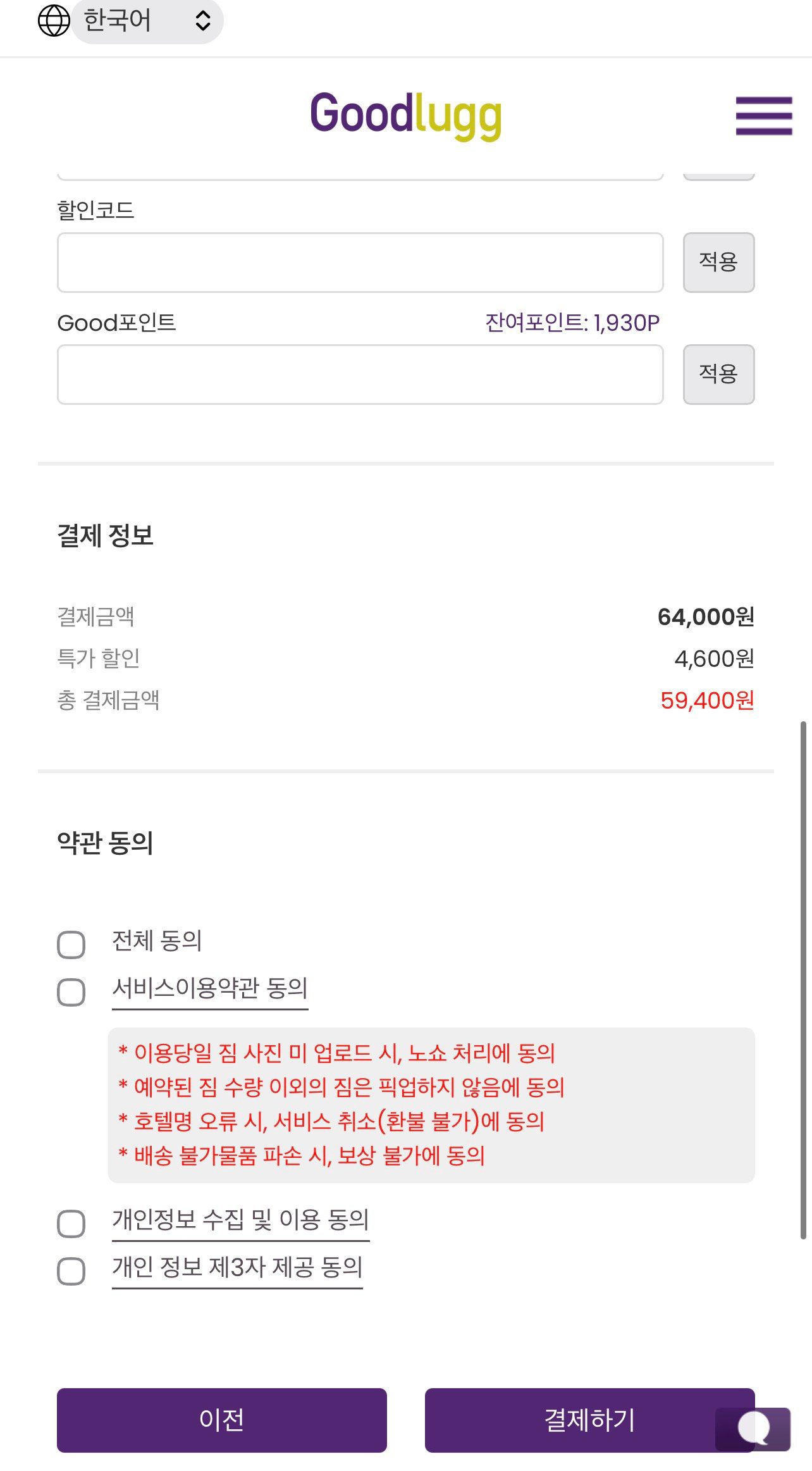Image resolution: width=812 pixels, height=1471 pixels.
Task: Expand the 한국어 language dropdown
Action: tap(147, 21)
